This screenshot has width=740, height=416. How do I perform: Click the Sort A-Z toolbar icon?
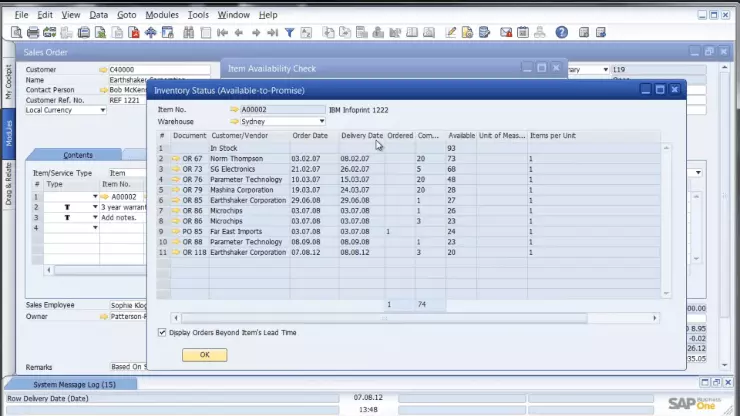point(306,33)
